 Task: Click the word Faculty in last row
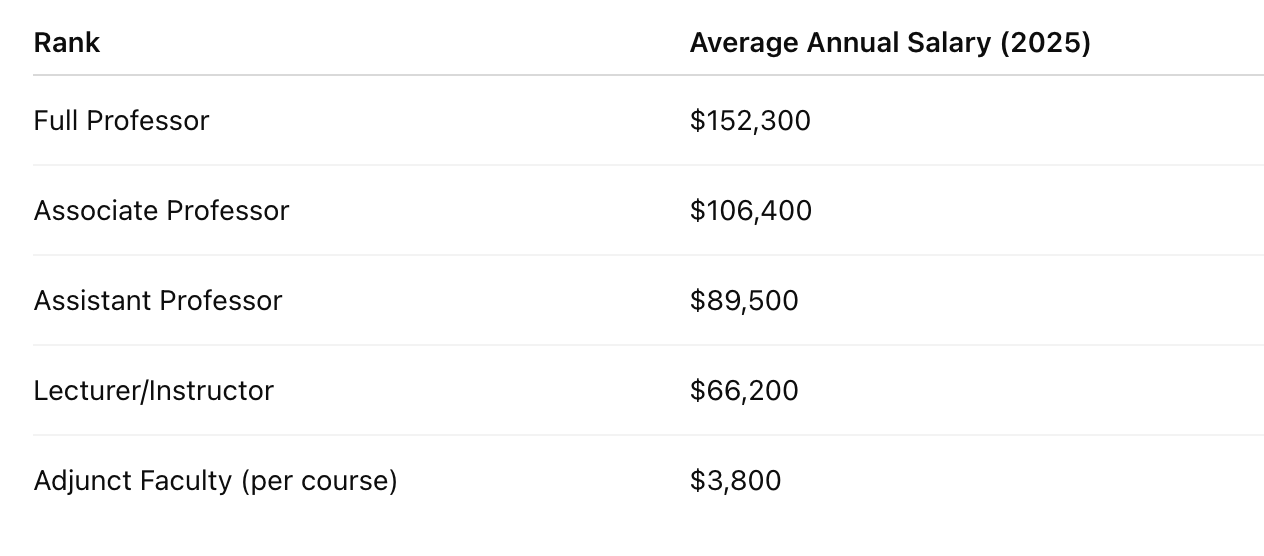coord(186,482)
